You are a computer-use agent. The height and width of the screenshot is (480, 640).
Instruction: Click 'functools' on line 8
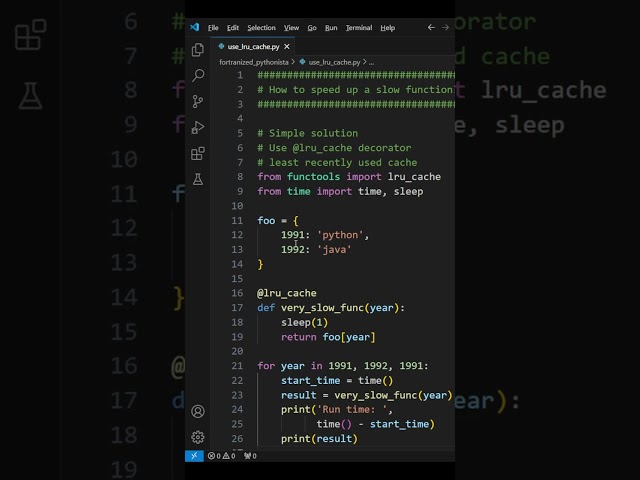pyautogui.click(x=313, y=177)
